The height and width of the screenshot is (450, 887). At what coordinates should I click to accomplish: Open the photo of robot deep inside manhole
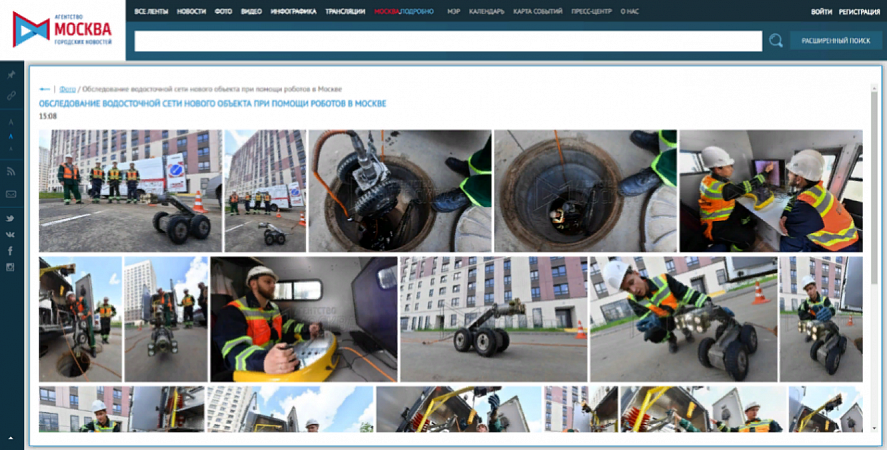(x=585, y=191)
